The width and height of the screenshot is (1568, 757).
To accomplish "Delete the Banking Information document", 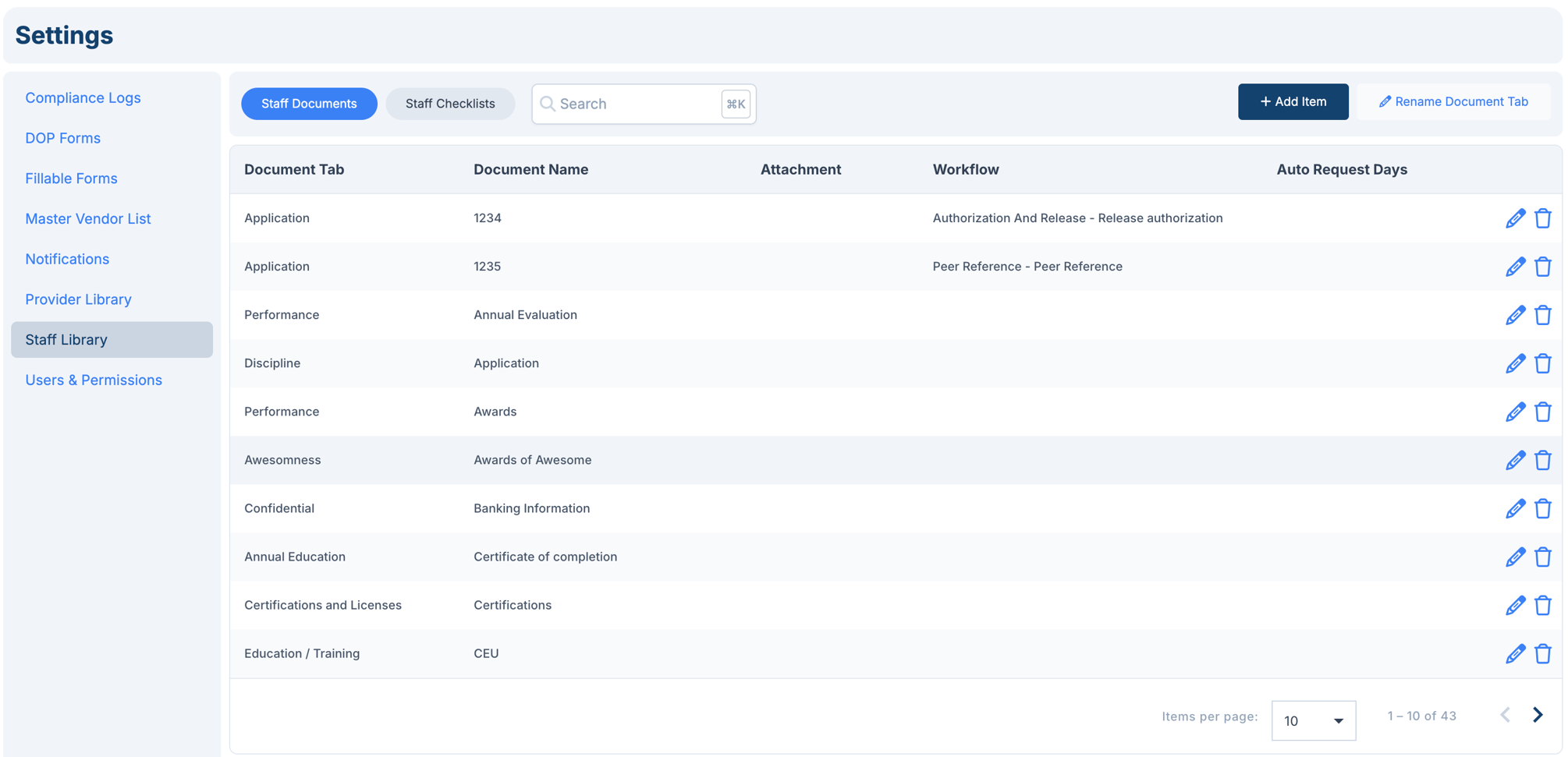I will point(1543,508).
